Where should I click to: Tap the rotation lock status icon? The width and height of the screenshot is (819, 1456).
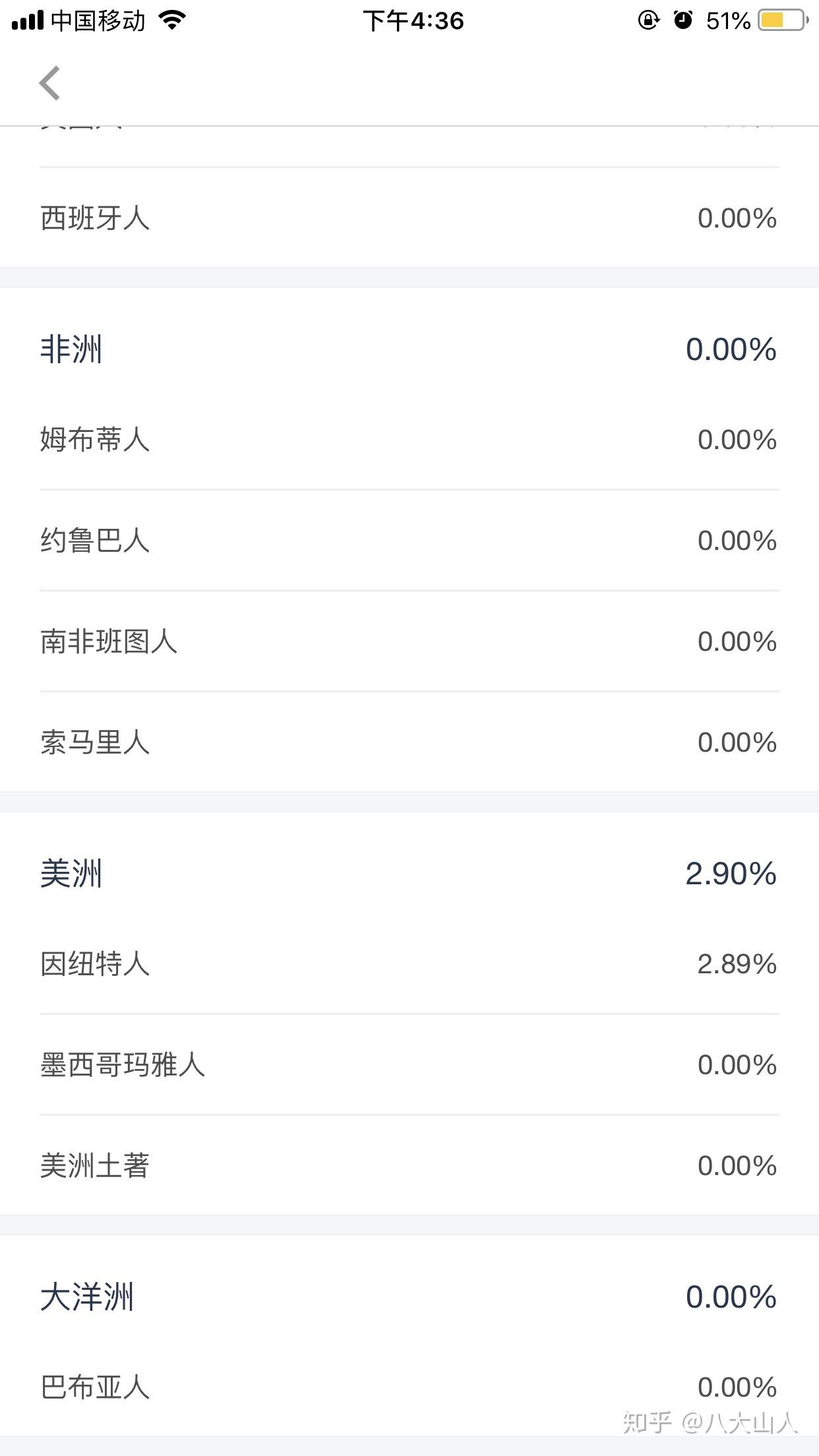click(648, 20)
